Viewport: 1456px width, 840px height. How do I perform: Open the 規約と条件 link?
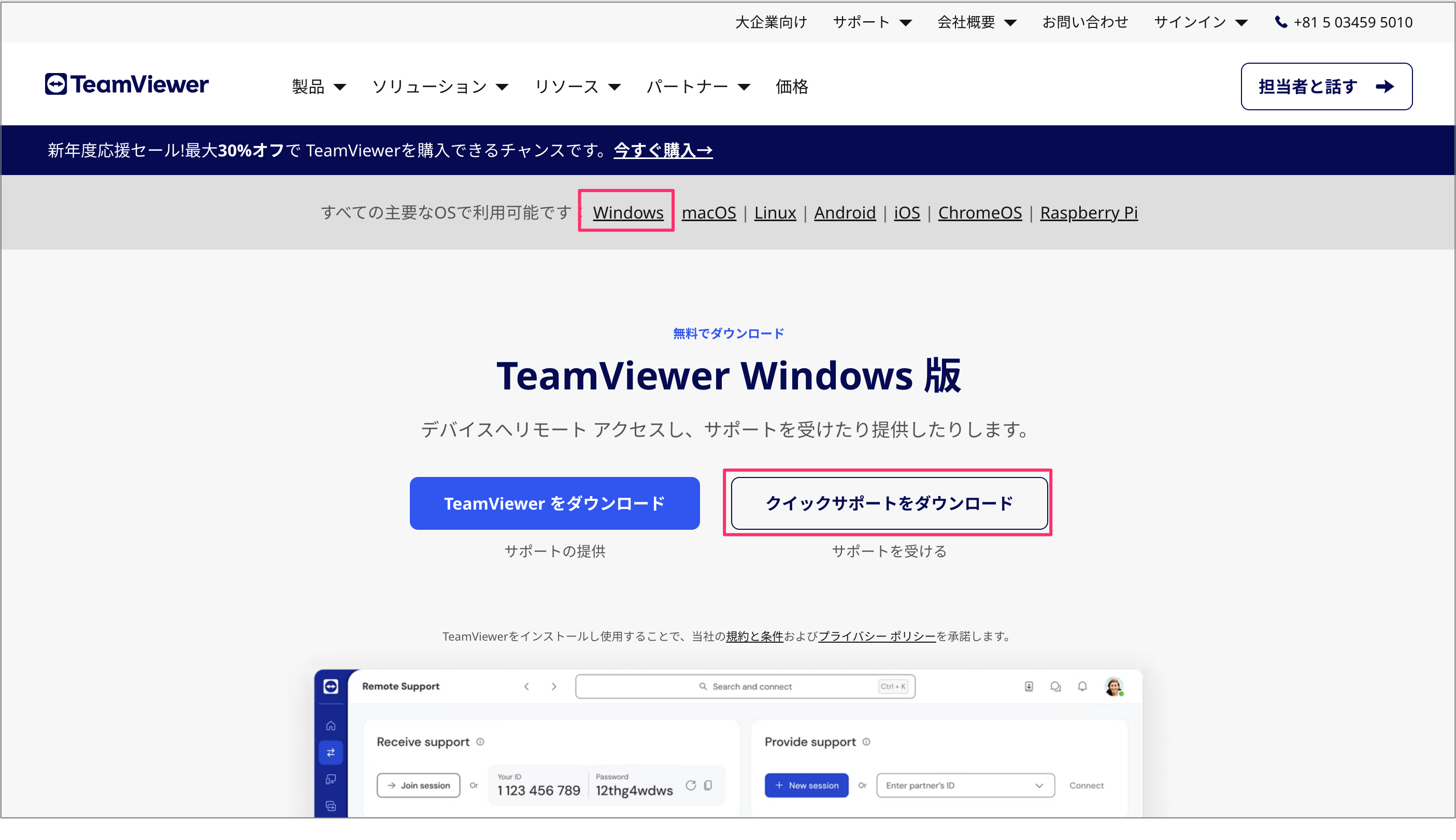point(754,636)
